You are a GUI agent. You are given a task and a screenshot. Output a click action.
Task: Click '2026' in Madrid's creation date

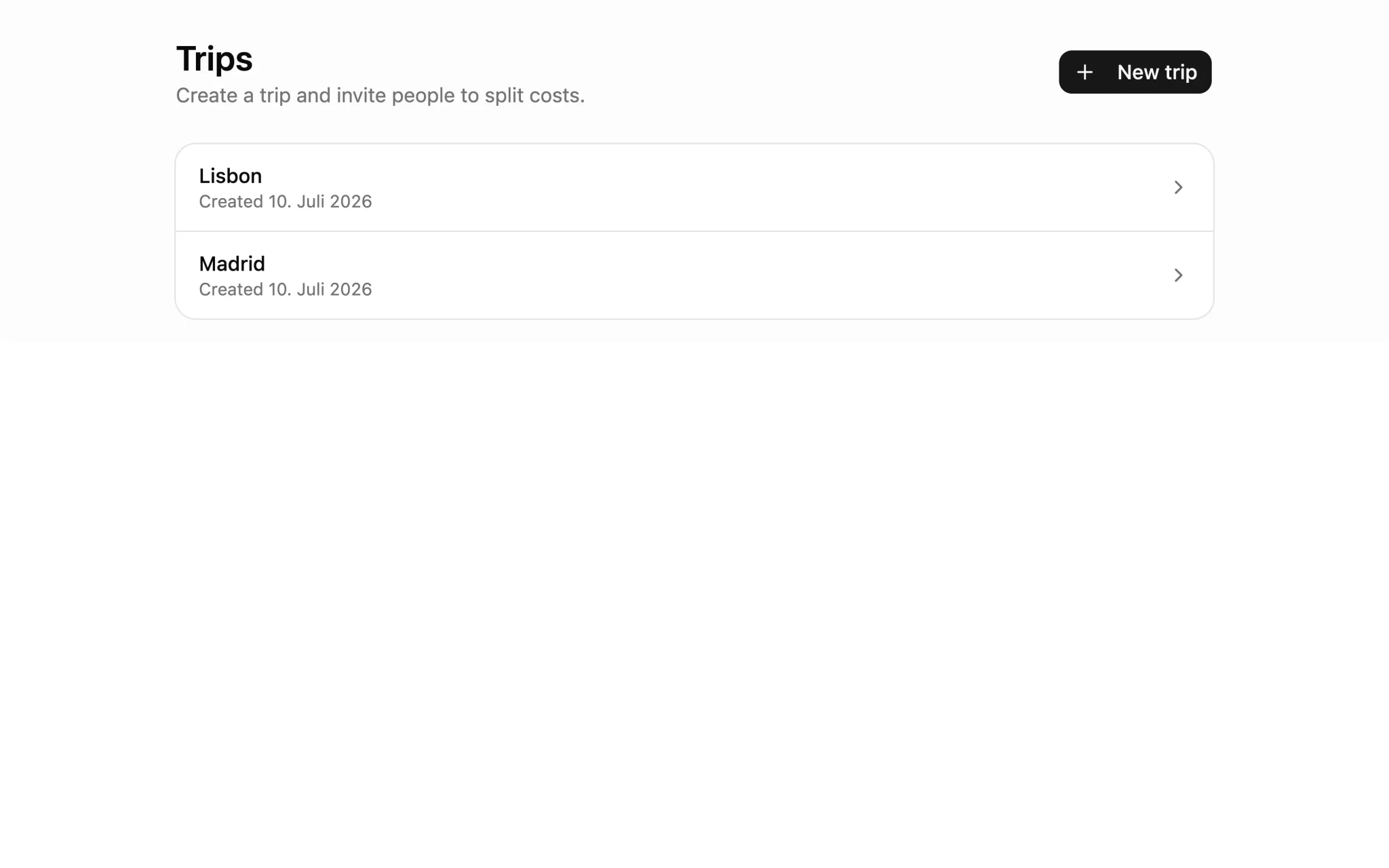tap(351, 290)
